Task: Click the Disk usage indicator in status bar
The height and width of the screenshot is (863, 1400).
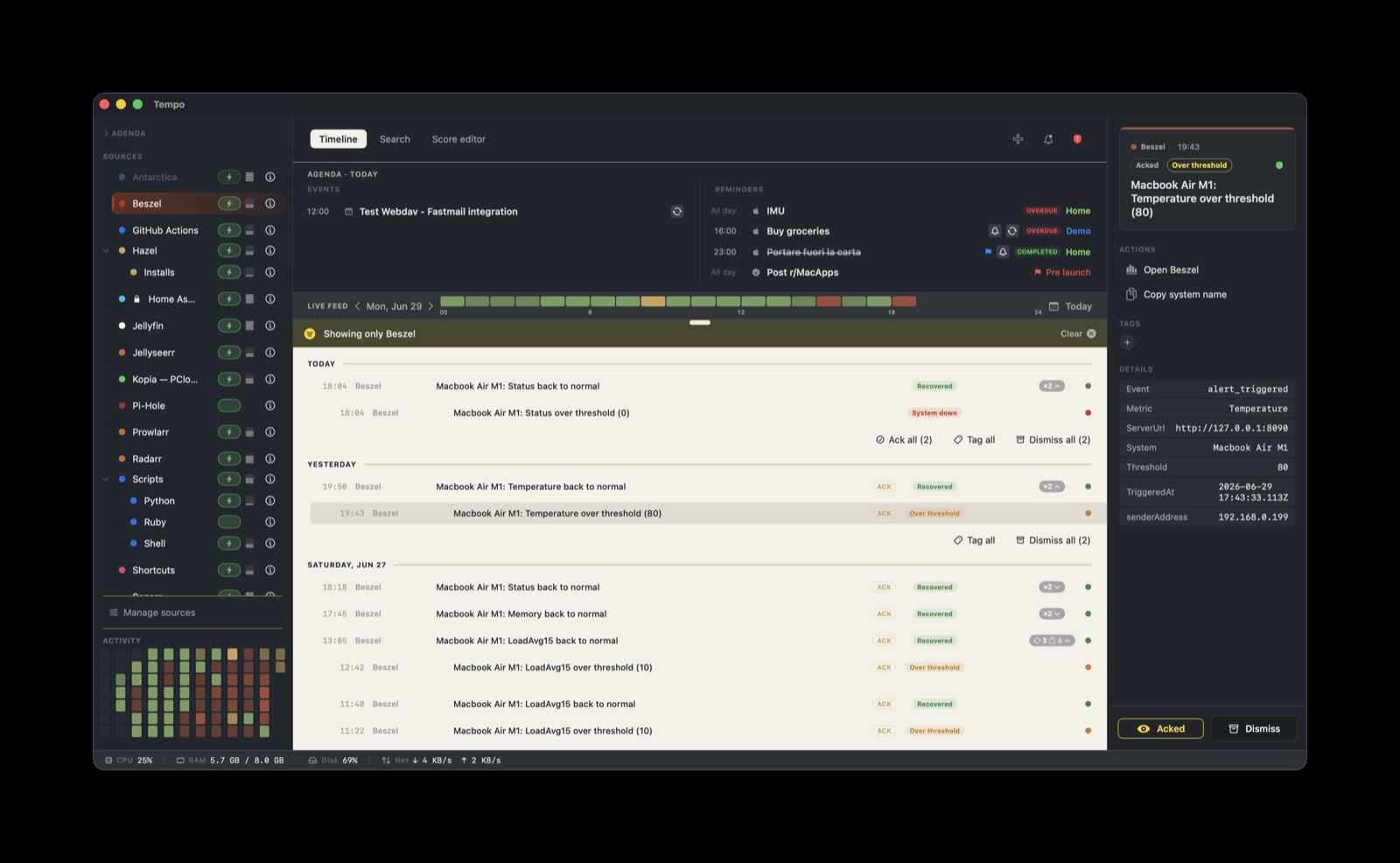Action: click(x=333, y=761)
